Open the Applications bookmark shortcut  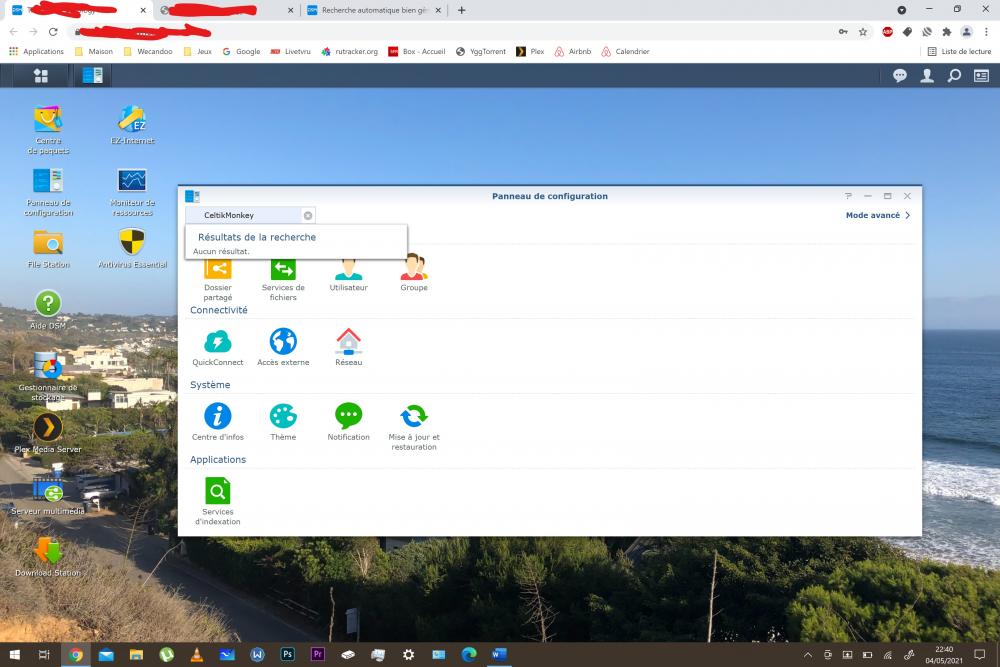click(36, 52)
